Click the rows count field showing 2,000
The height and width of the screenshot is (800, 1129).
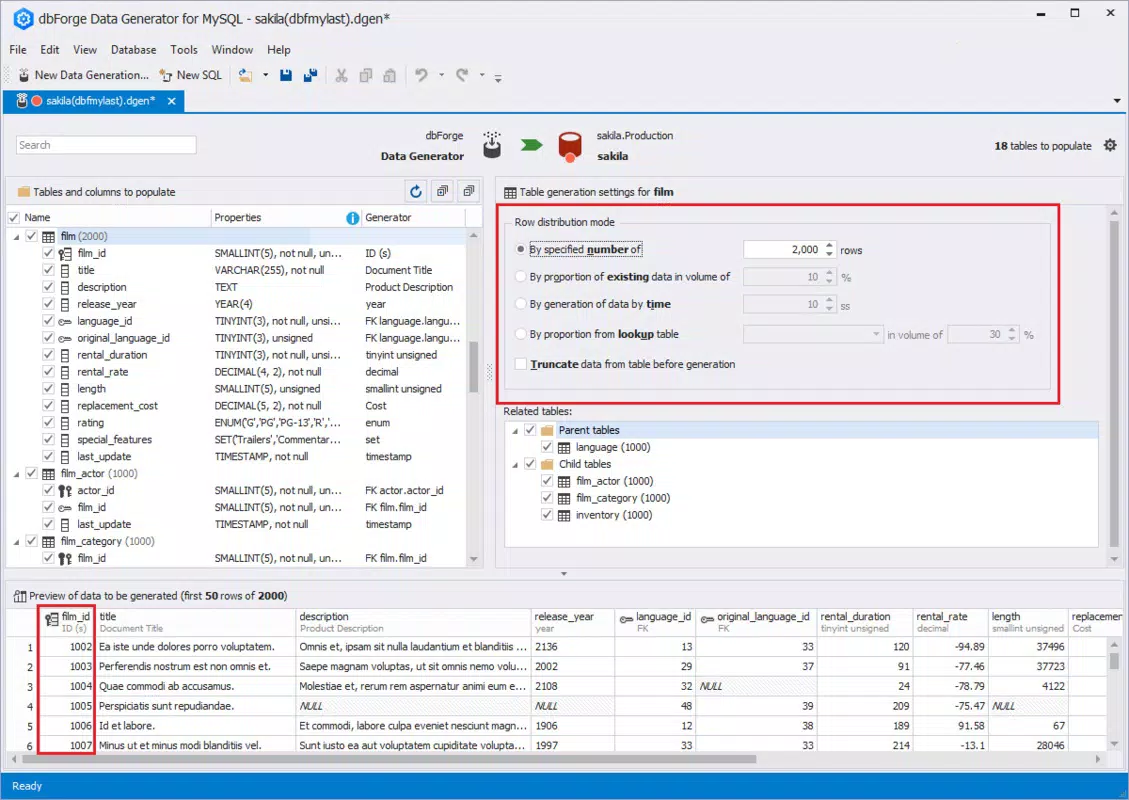point(783,250)
